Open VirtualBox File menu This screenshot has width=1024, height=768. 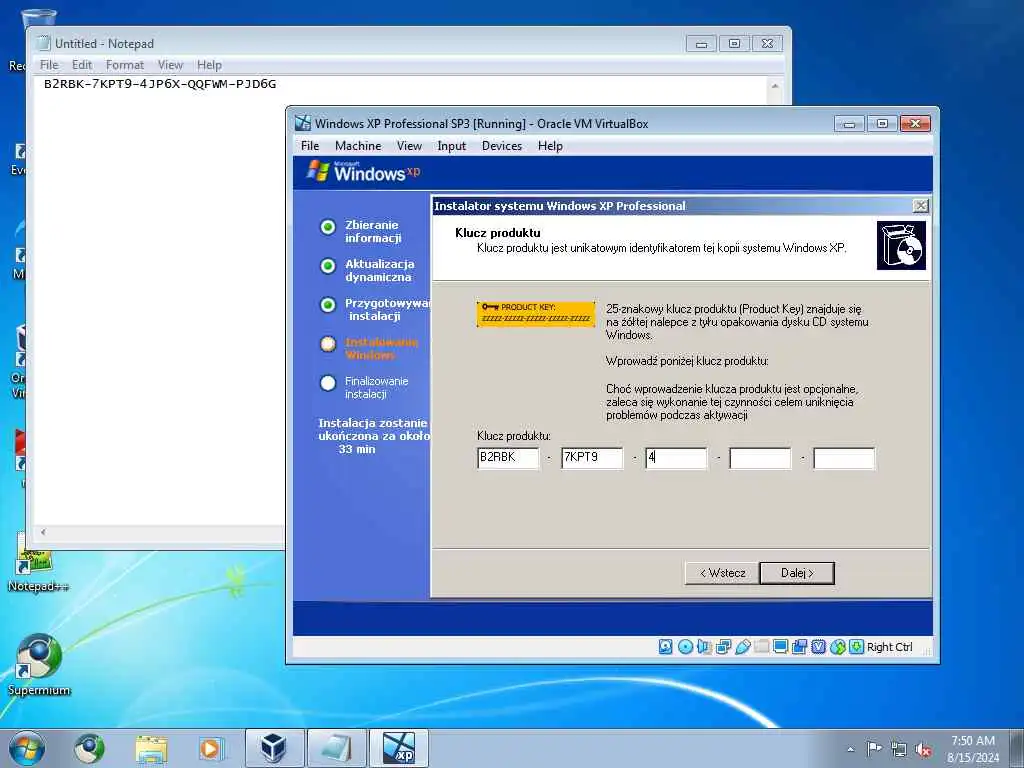[x=310, y=146]
